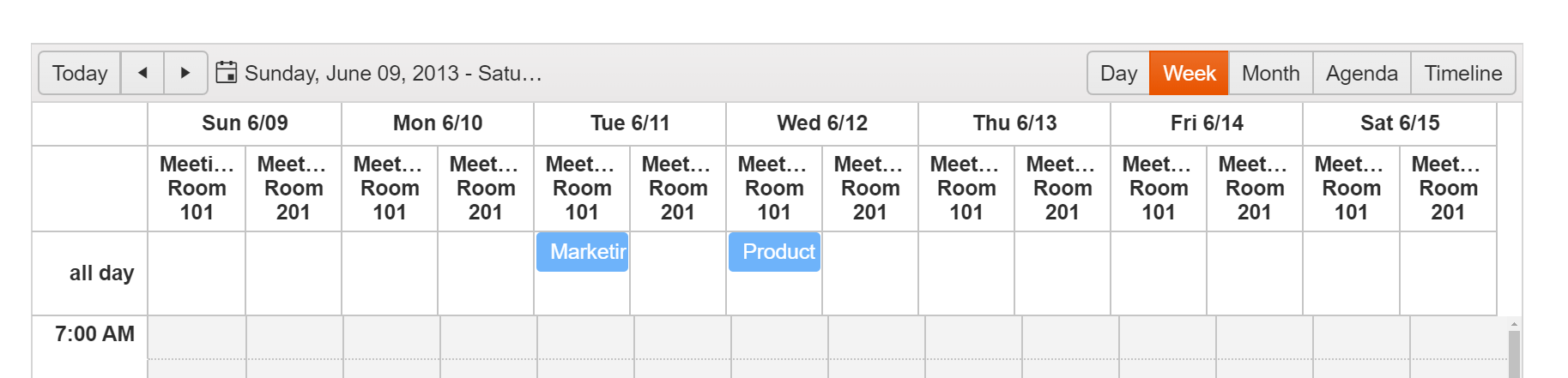Screen dimensions: 1568x378
Task: Open the Marketing all-day event on Tuesday
Action: point(583,252)
